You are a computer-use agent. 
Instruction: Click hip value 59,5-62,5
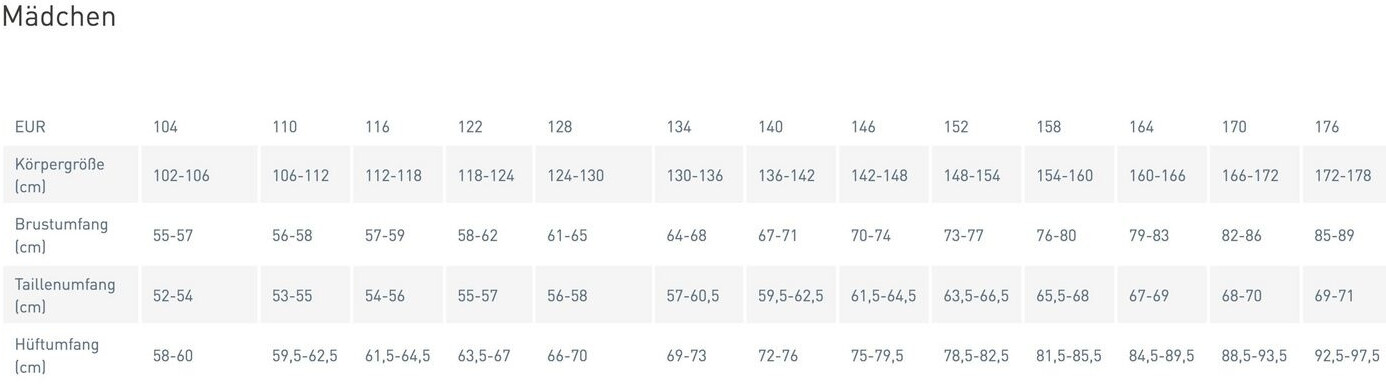(x=305, y=356)
